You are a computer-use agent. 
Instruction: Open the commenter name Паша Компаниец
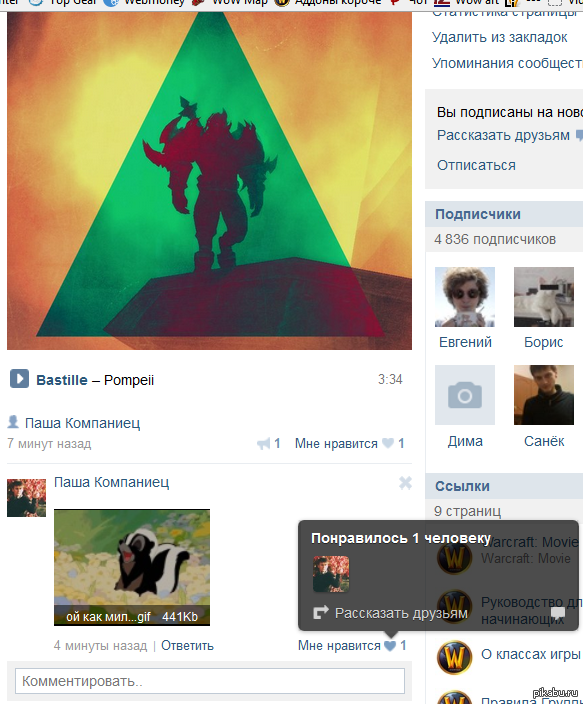[x=111, y=482]
